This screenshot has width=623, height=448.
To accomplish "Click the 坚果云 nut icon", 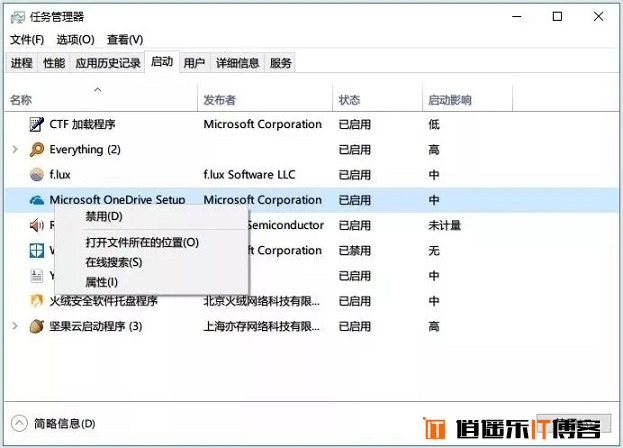I will [x=37, y=326].
